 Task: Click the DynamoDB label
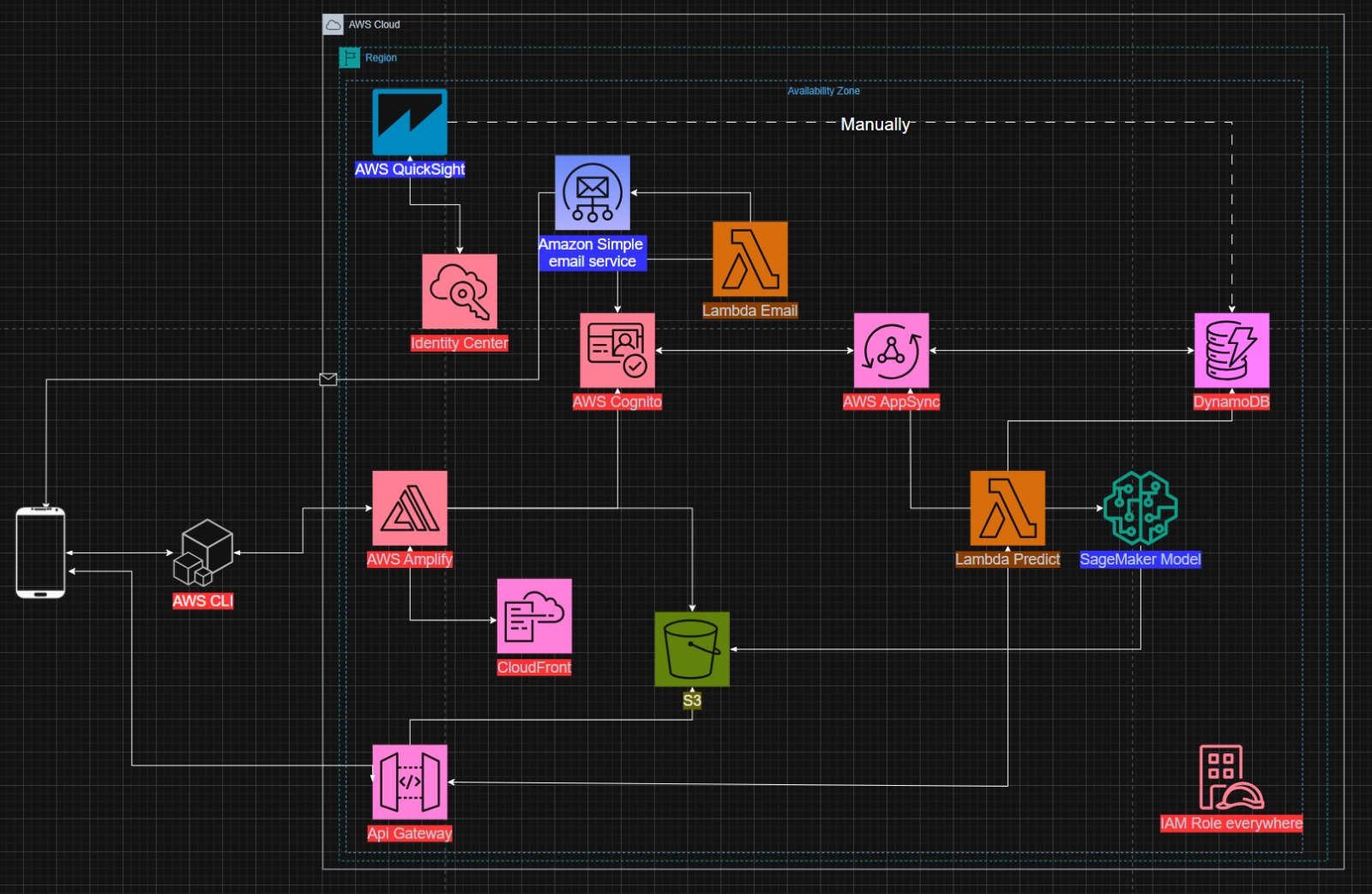pyautogui.click(x=1231, y=402)
